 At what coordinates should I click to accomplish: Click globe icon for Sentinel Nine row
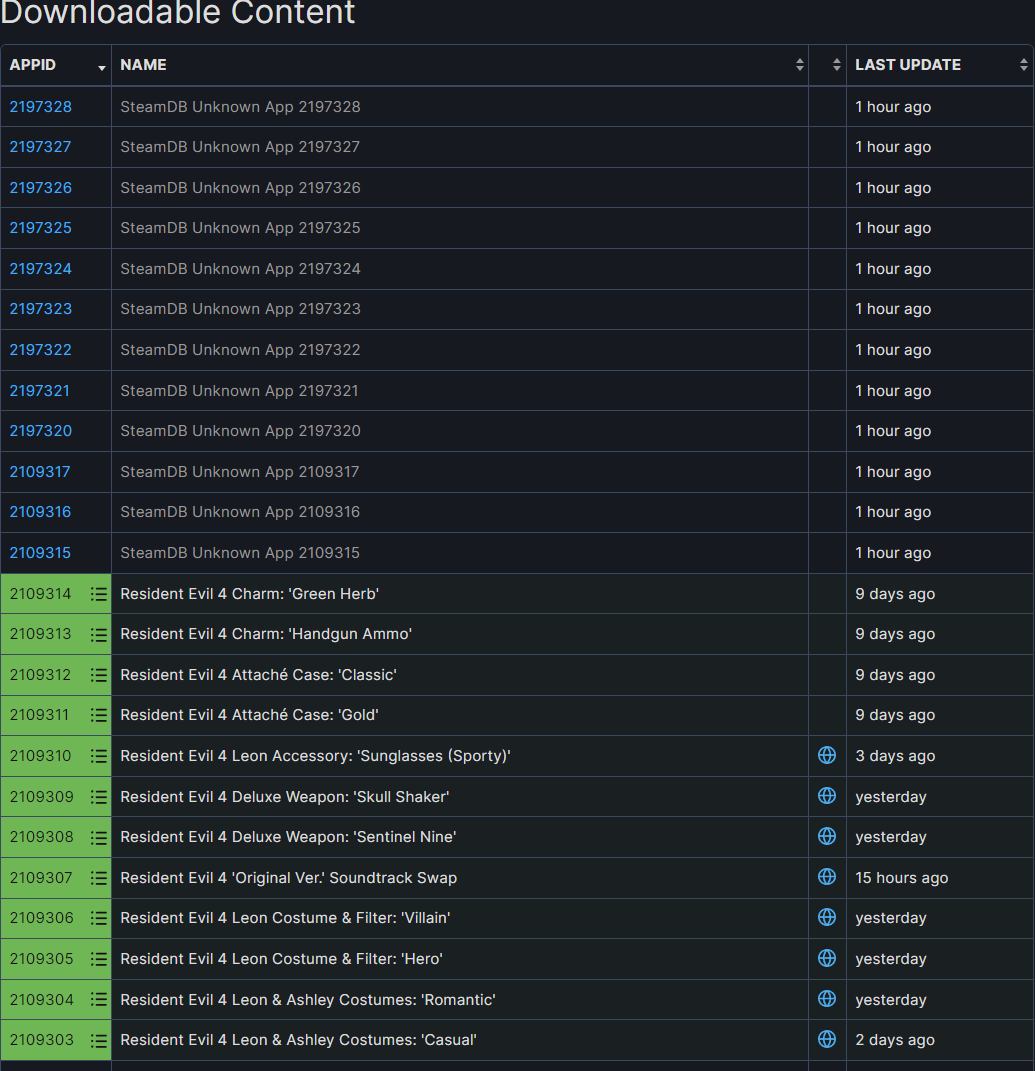[x=827, y=836]
